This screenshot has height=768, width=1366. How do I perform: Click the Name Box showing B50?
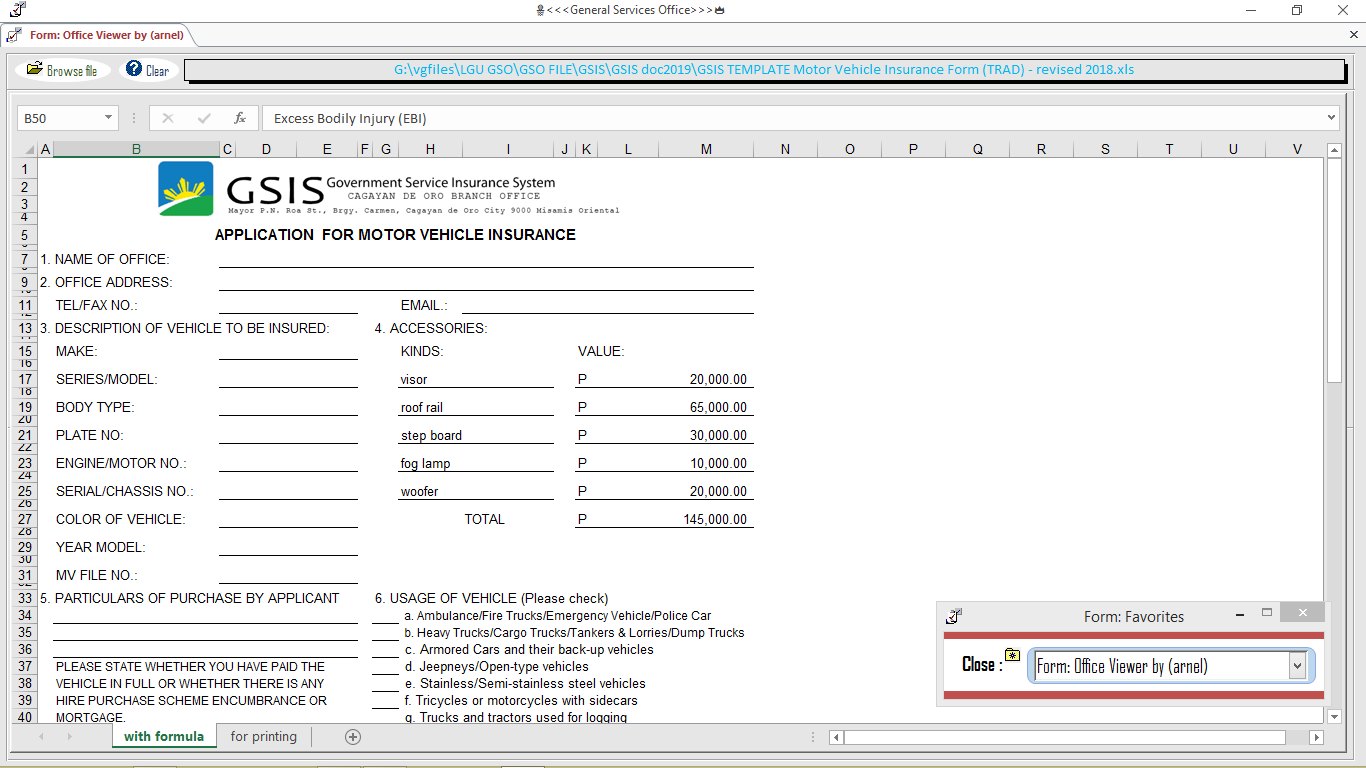pos(60,118)
